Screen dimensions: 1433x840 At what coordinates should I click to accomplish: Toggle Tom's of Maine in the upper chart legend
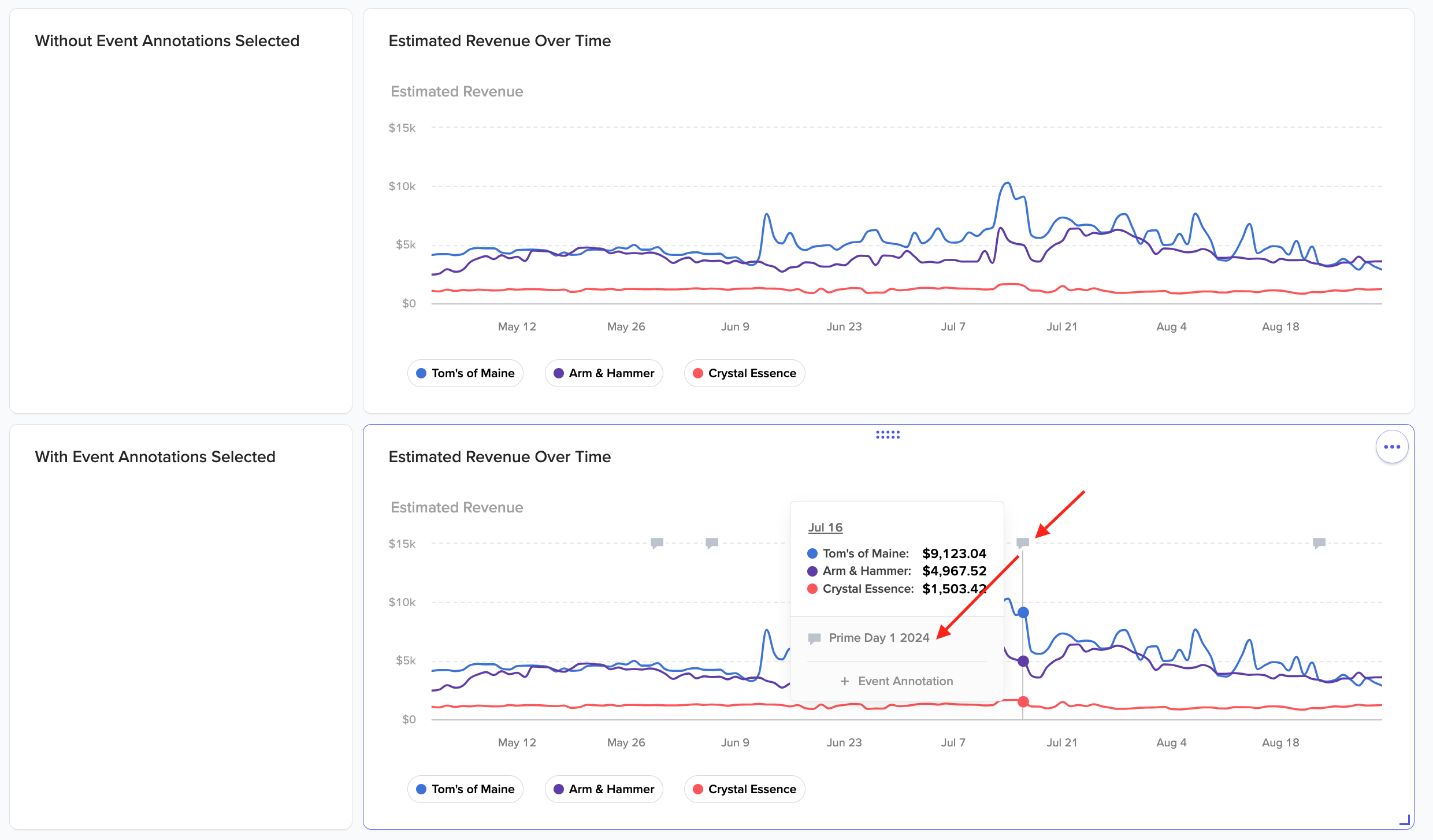coord(465,373)
